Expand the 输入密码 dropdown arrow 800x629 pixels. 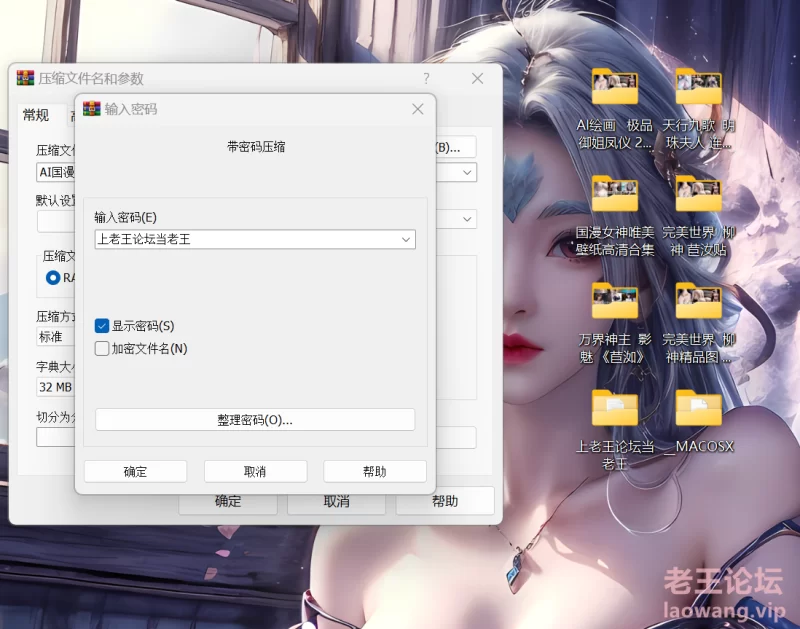pyautogui.click(x=405, y=240)
